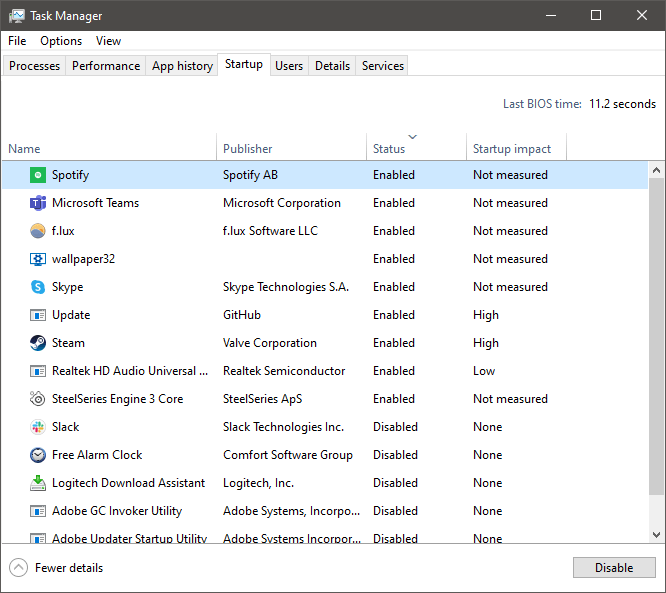Click the Disable button
This screenshot has height=593, width=666.
pos(614,568)
